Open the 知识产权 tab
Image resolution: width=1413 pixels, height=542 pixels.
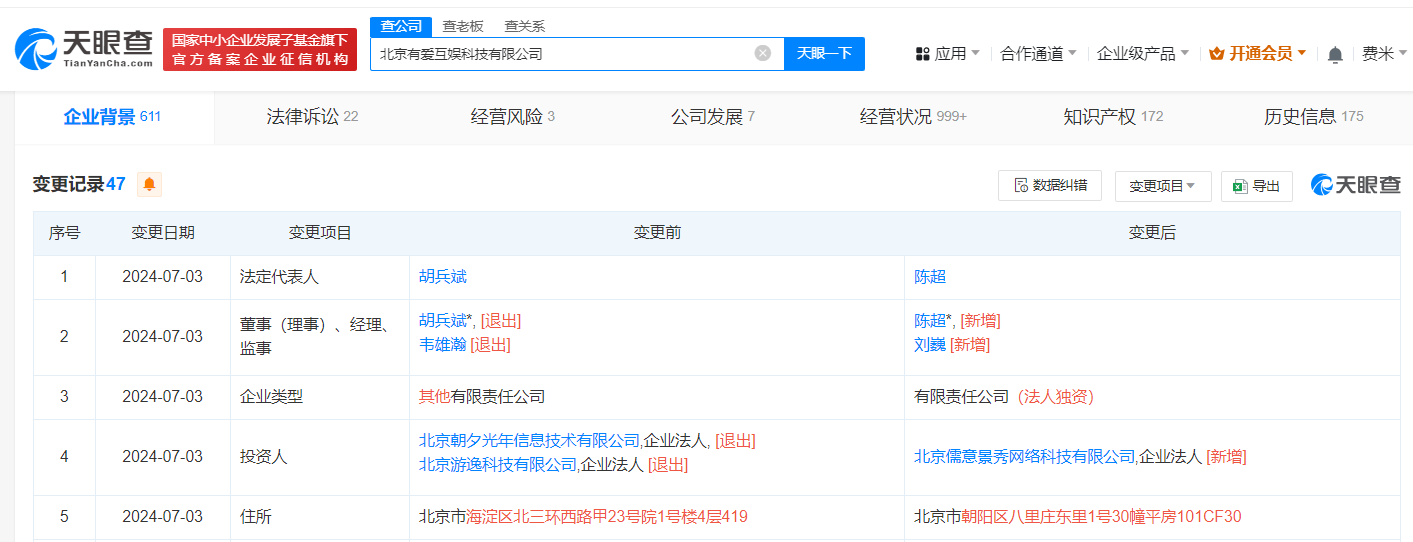click(1113, 117)
